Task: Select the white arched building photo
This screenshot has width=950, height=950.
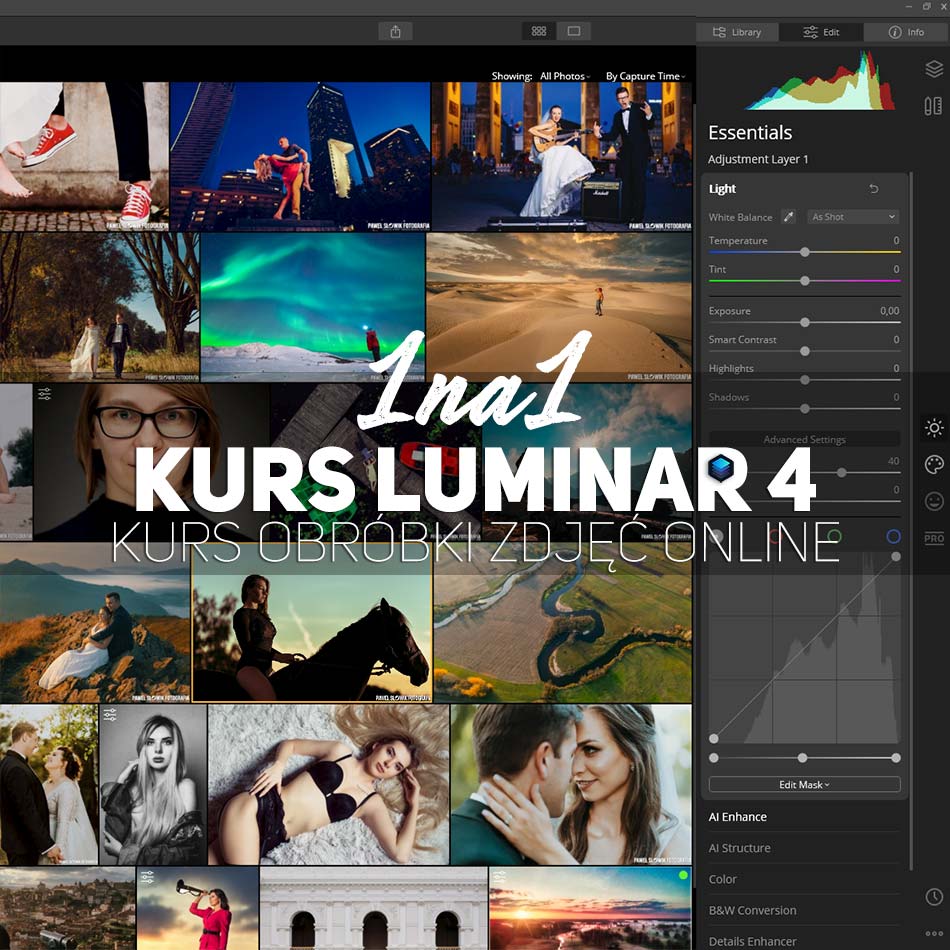Action: point(373,908)
